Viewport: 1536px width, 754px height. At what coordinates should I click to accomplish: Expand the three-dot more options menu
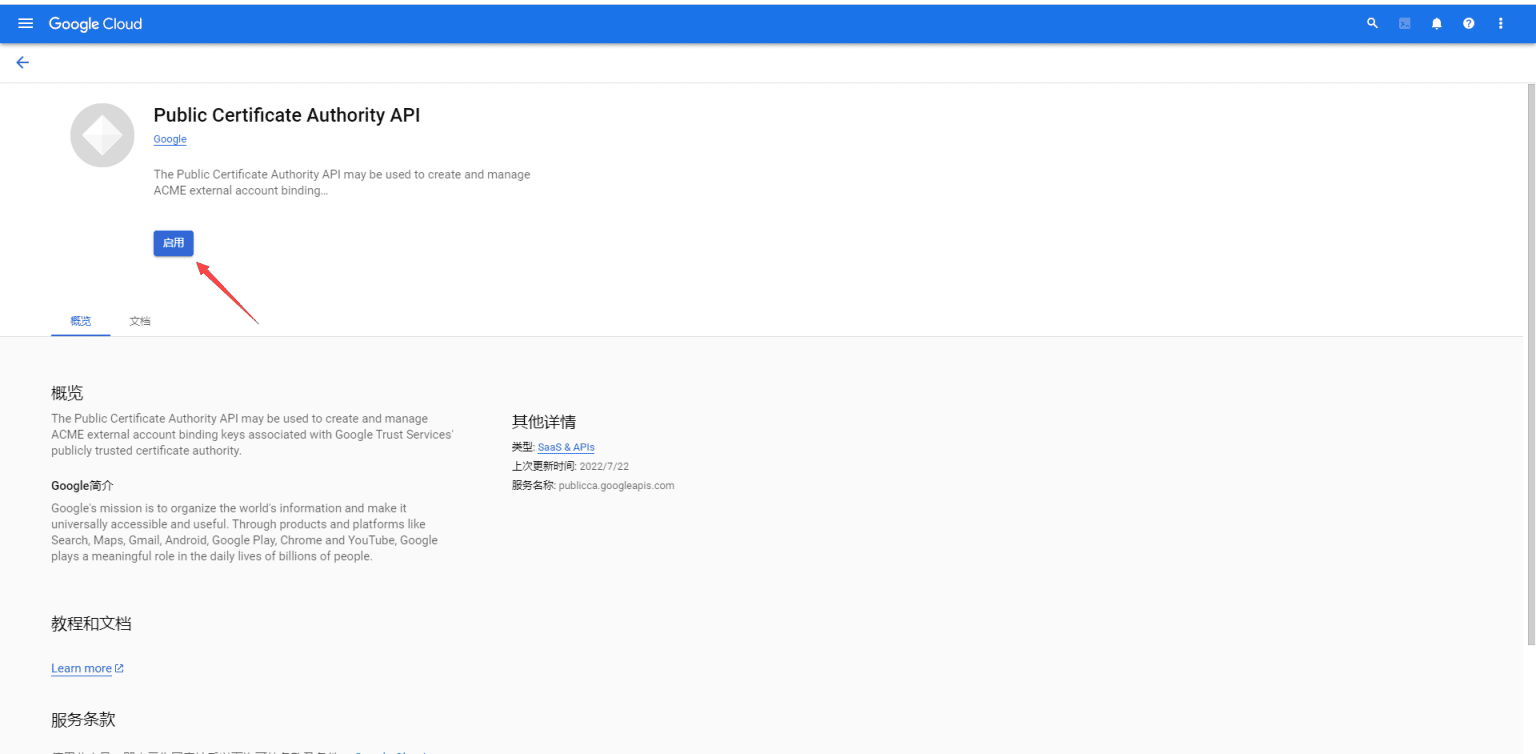point(1501,23)
